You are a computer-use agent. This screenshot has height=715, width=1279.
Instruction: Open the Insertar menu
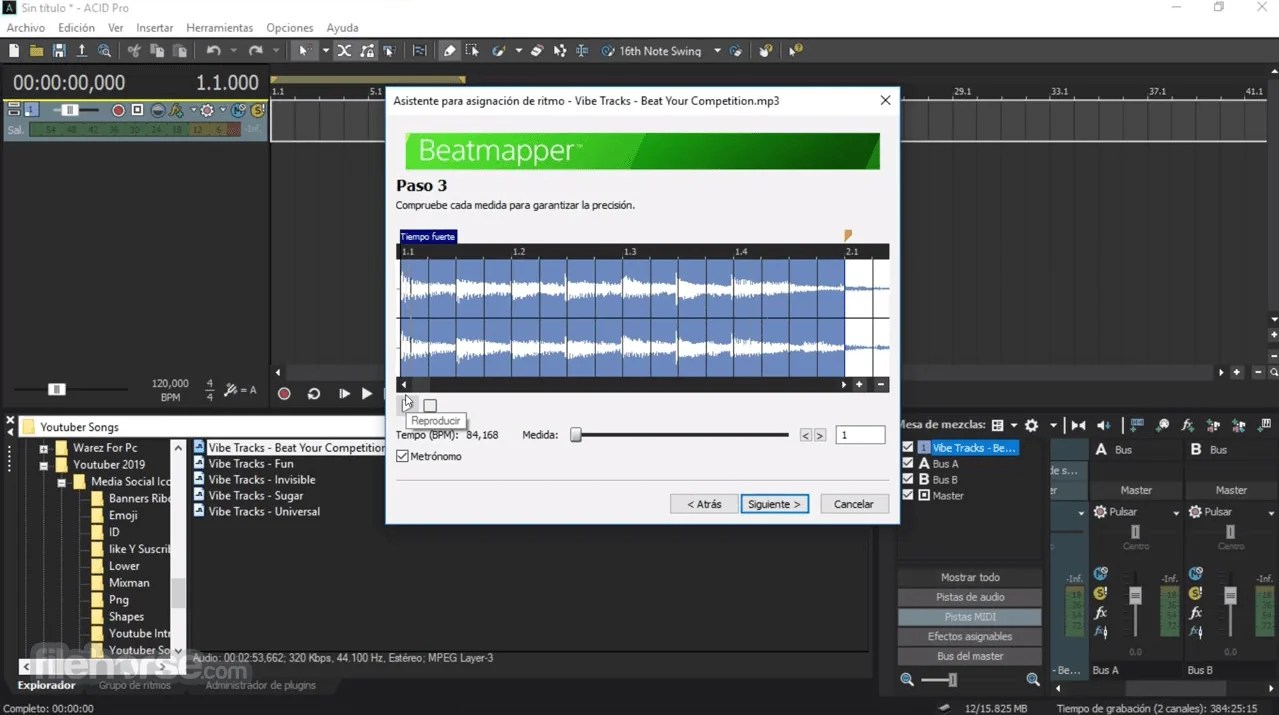click(154, 28)
